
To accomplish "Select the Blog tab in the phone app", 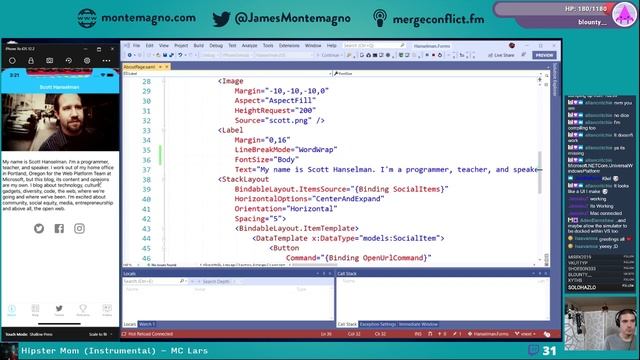I will (35, 310).
